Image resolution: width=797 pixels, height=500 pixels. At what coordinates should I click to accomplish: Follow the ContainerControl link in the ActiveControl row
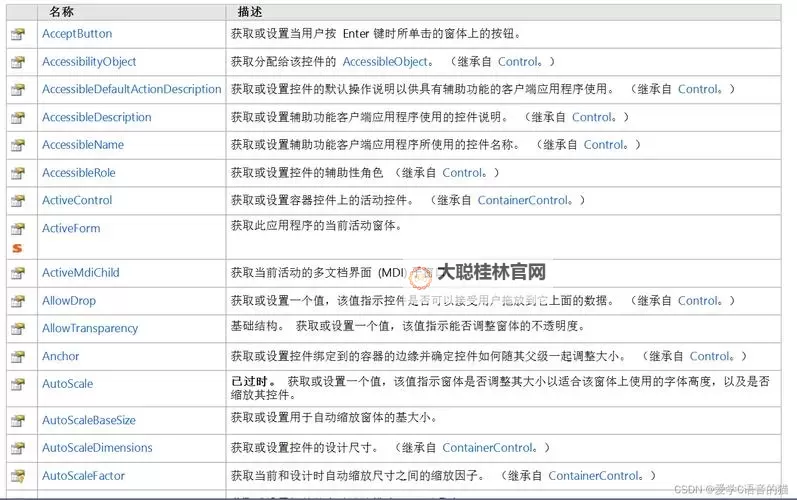(523, 200)
